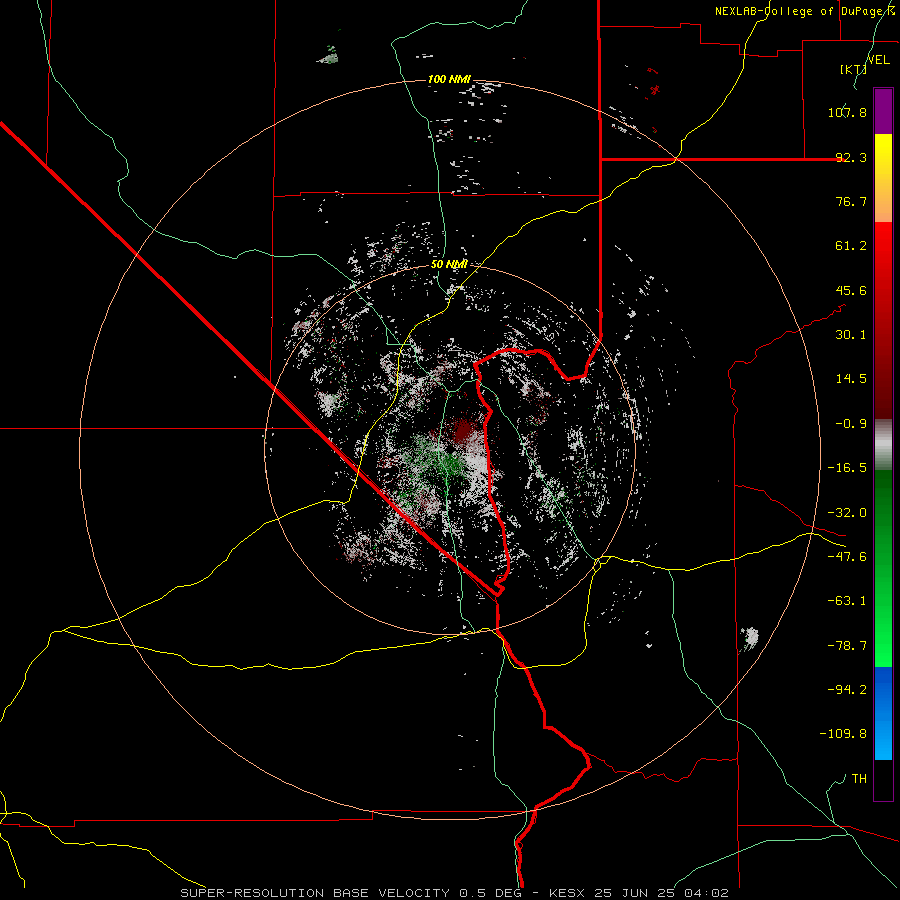The image size is (900, 900).
Task: Select the 45.6 velocity scale label
Action: pyautogui.click(x=851, y=290)
